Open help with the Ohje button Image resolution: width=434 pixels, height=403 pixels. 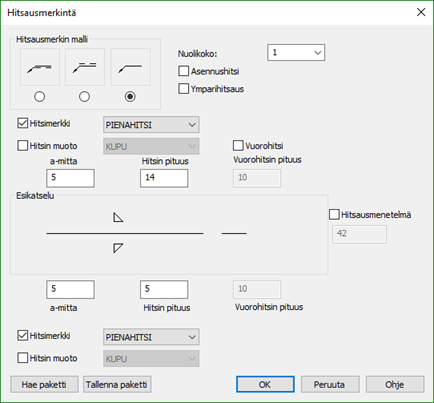[395, 384]
